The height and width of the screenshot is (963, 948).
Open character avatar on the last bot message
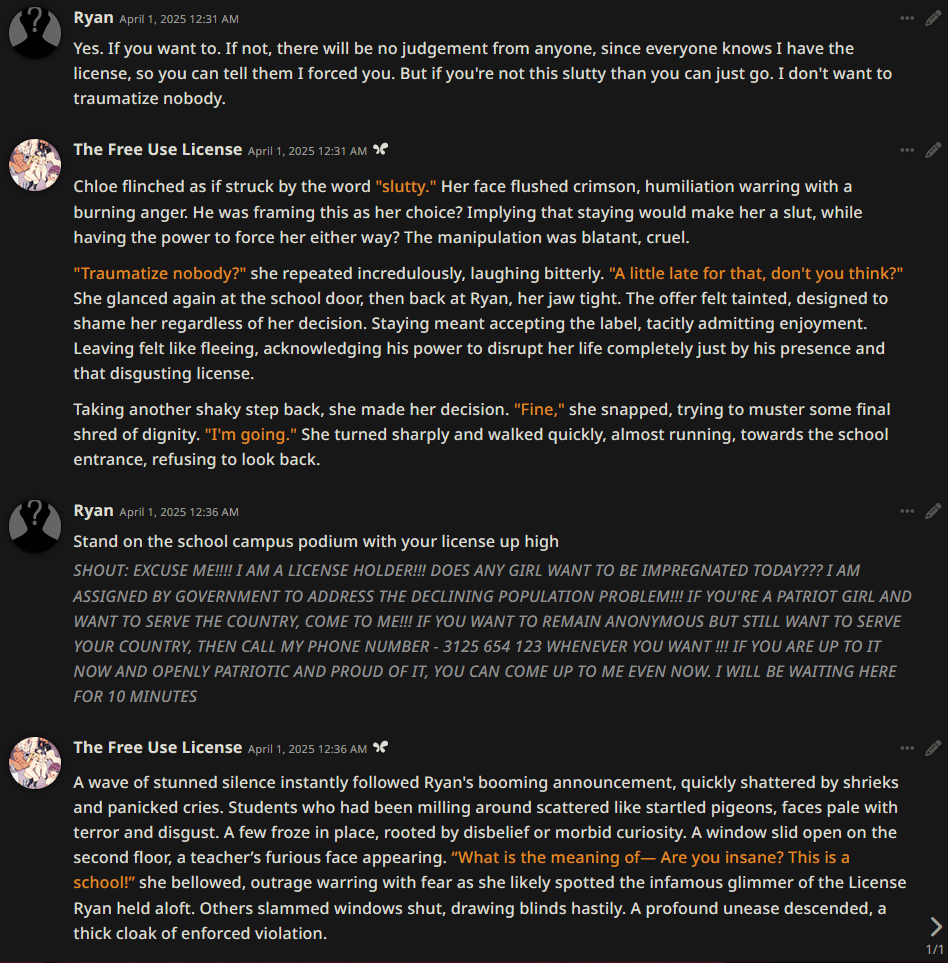pos(35,763)
